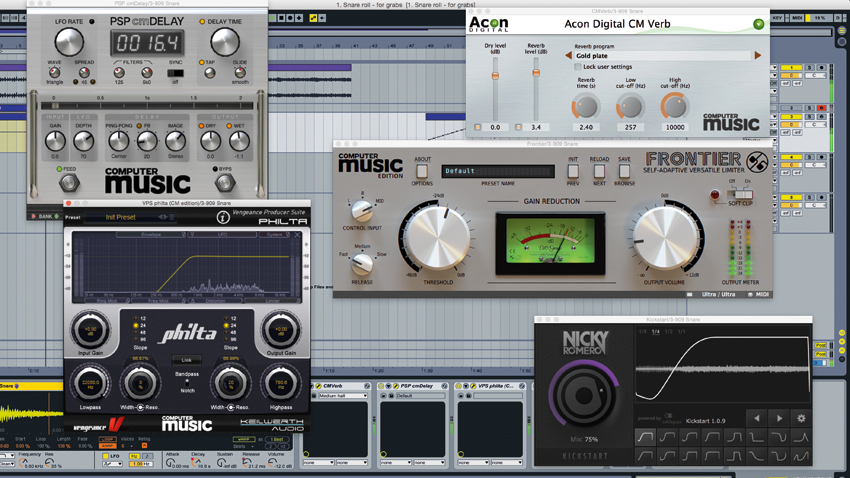Viewport: 850px width, 478px height.
Task: Click the orange SNAP button in the sampler
Action: [107, 446]
